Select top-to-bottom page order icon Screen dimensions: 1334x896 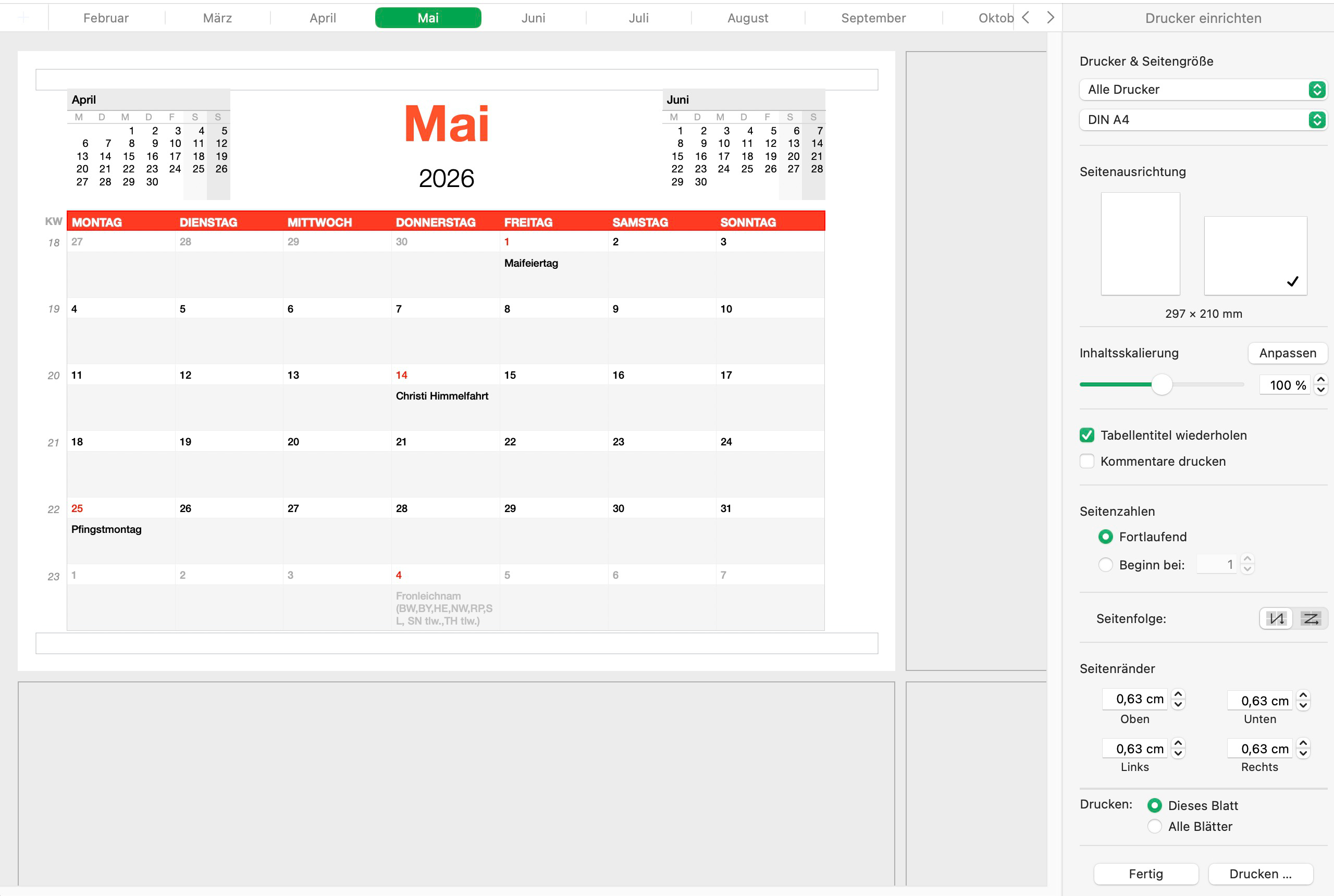coord(1276,618)
